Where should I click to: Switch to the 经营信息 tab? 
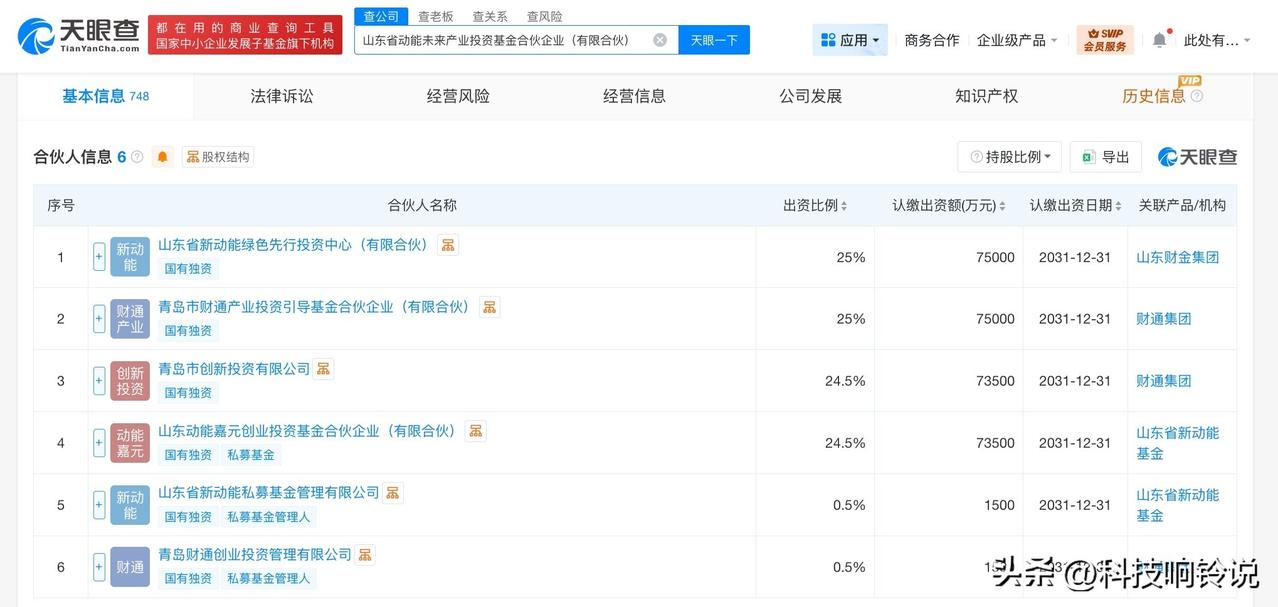tap(634, 96)
